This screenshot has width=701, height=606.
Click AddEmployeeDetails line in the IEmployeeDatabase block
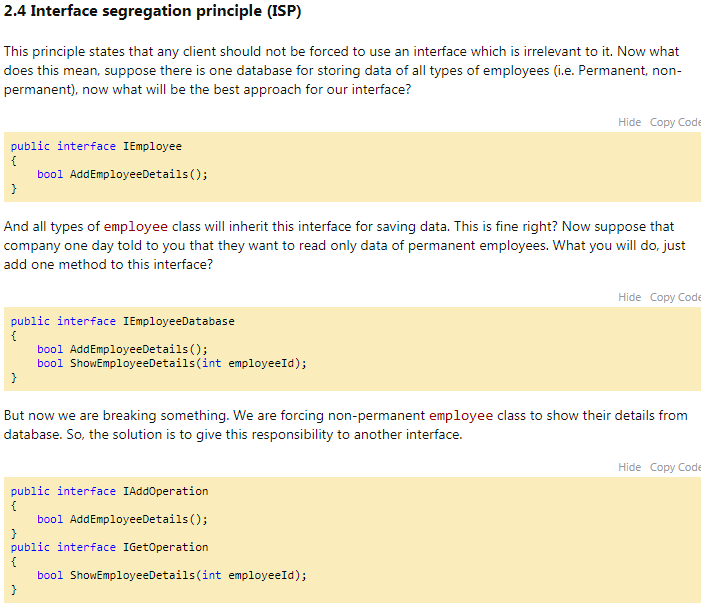[122, 349]
